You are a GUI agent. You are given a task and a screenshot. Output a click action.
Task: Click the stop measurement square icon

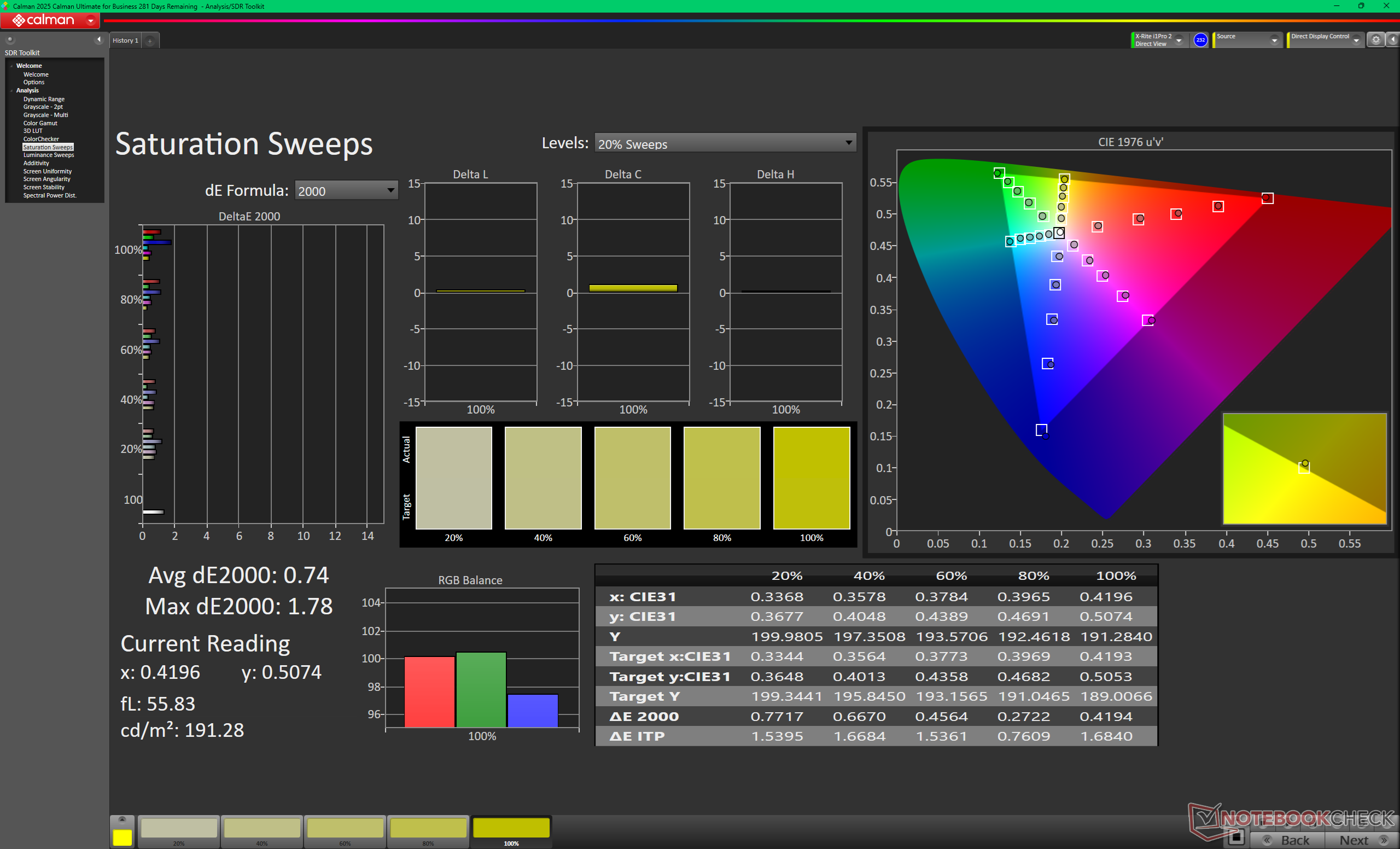coord(1236,837)
